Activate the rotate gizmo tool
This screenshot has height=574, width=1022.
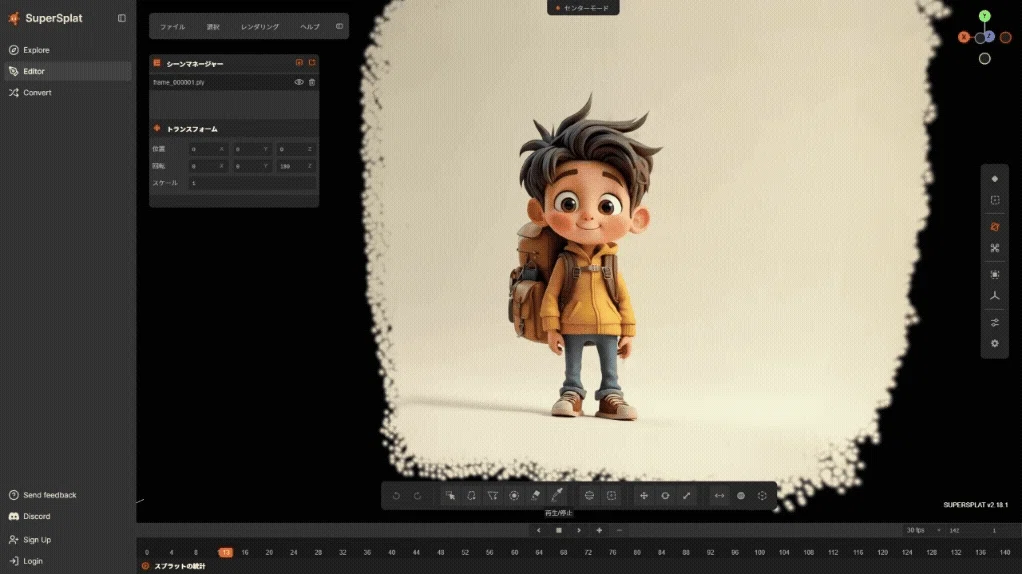click(x=665, y=496)
